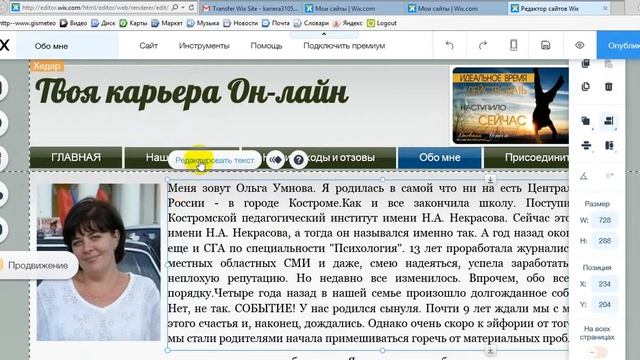Click the orange Хедер label
The width and height of the screenshot is (640, 360).
(47, 66)
